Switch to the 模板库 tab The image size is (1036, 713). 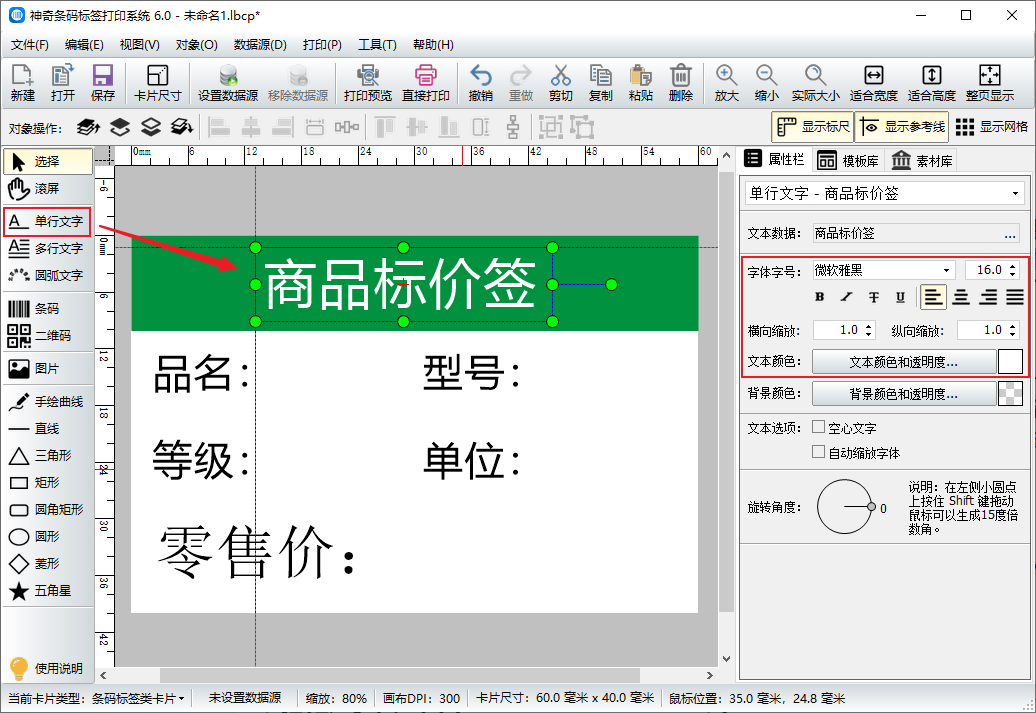point(848,160)
